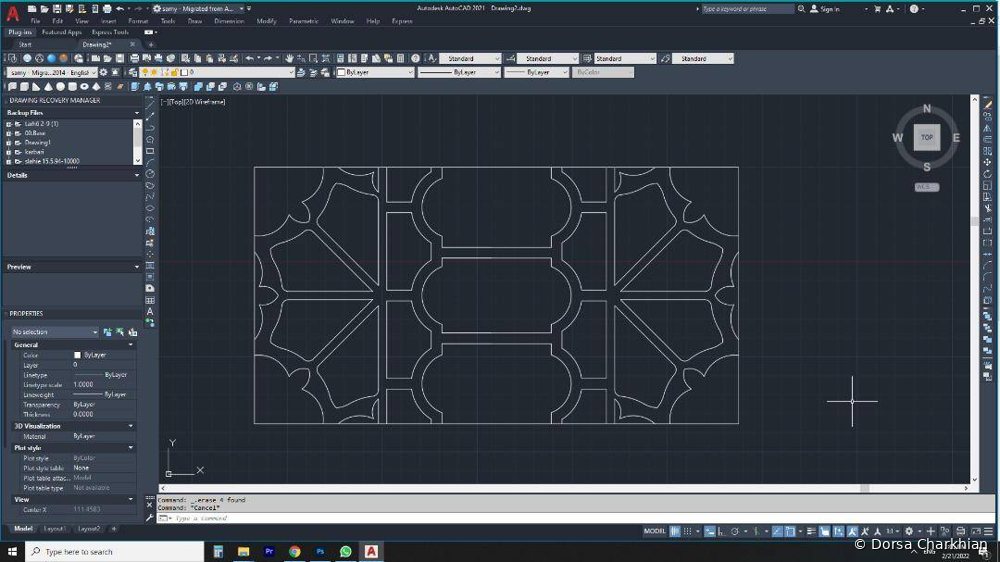Click the Plot printer icon in Standard toolbar

[x=135, y=58]
